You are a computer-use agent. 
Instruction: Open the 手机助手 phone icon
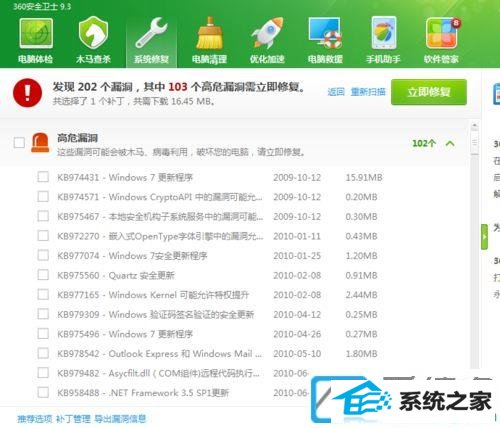tap(383, 33)
